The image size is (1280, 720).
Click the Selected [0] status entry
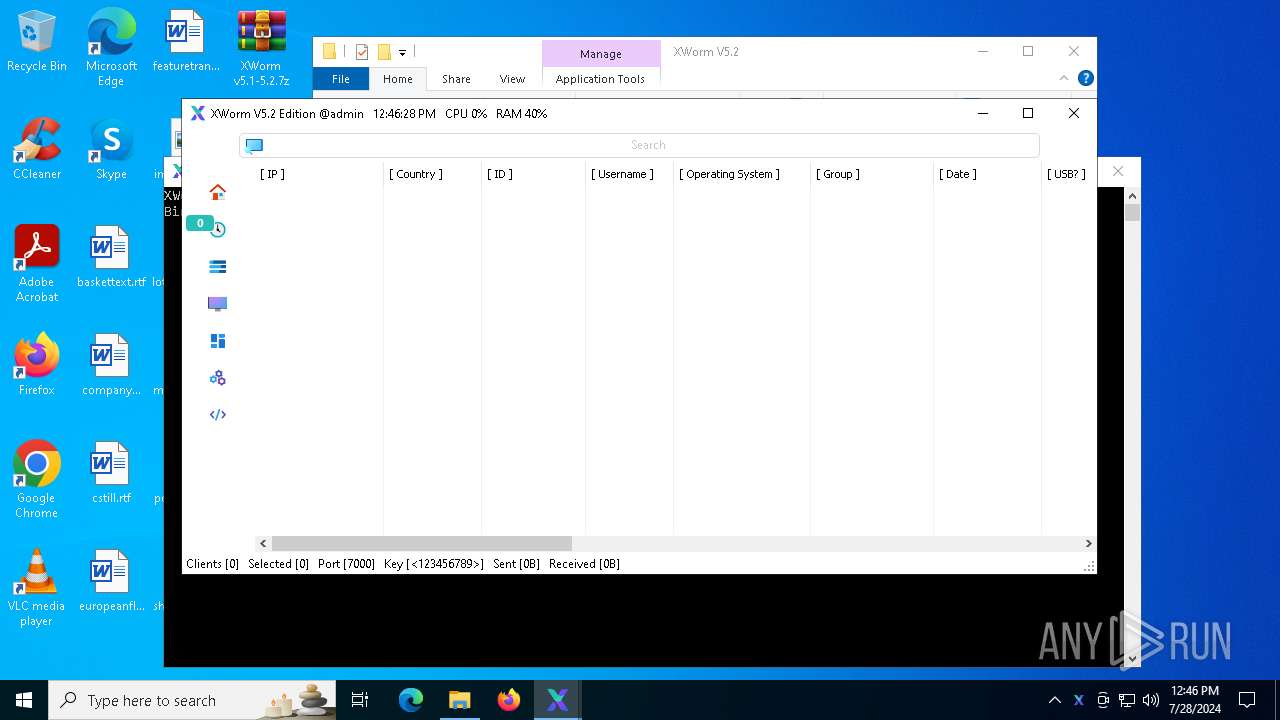click(278, 564)
